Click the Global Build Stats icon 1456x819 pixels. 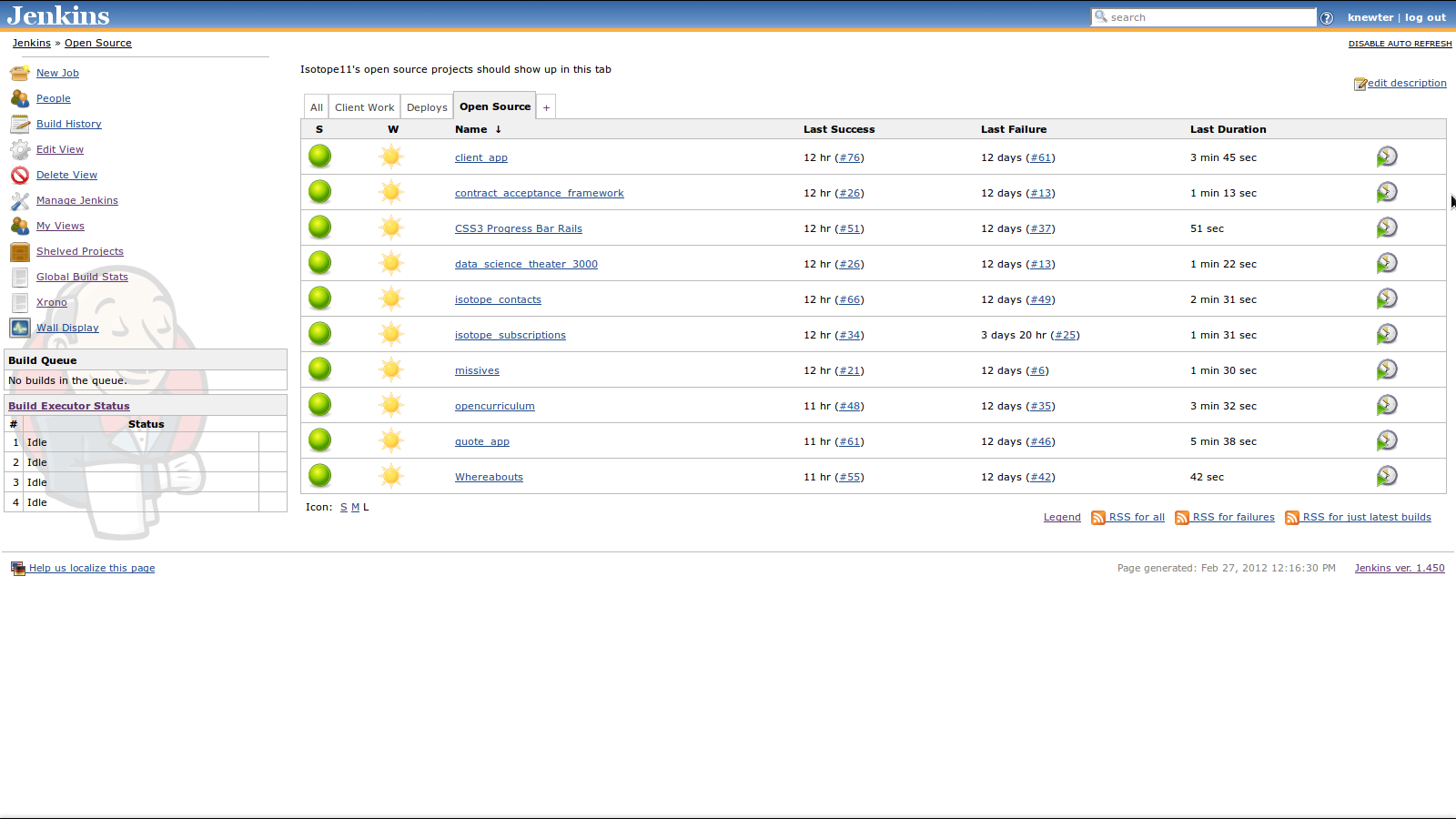click(x=20, y=277)
